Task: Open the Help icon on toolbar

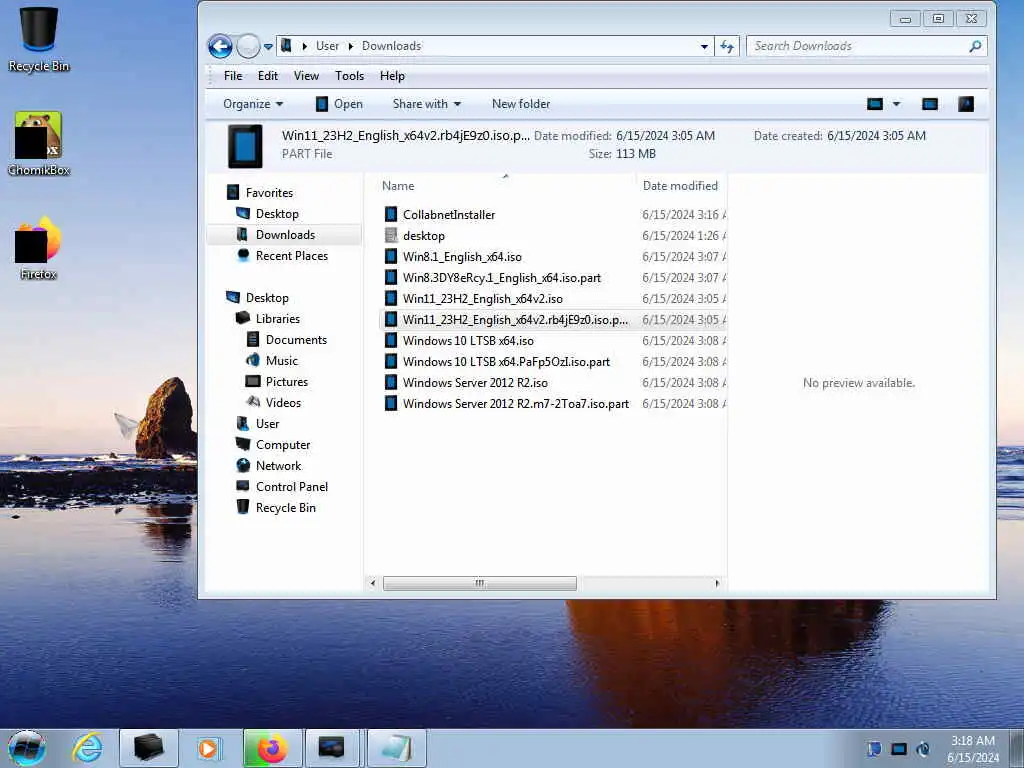Action: pos(966,104)
